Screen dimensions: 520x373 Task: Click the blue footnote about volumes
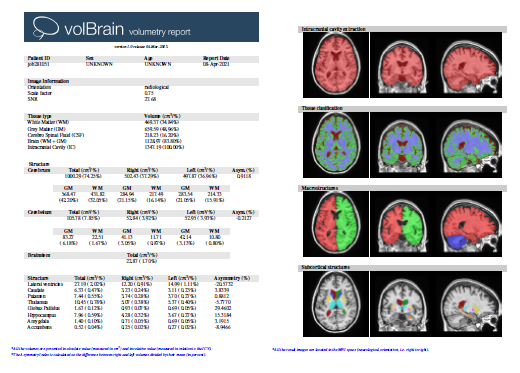(x=111, y=349)
